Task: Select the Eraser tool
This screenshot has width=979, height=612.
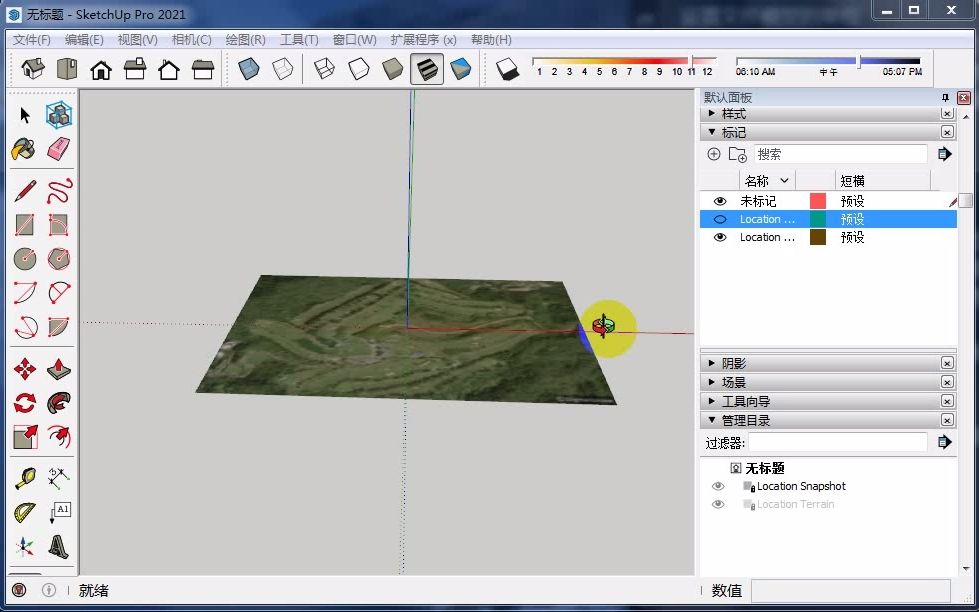Action: pos(59,148)
